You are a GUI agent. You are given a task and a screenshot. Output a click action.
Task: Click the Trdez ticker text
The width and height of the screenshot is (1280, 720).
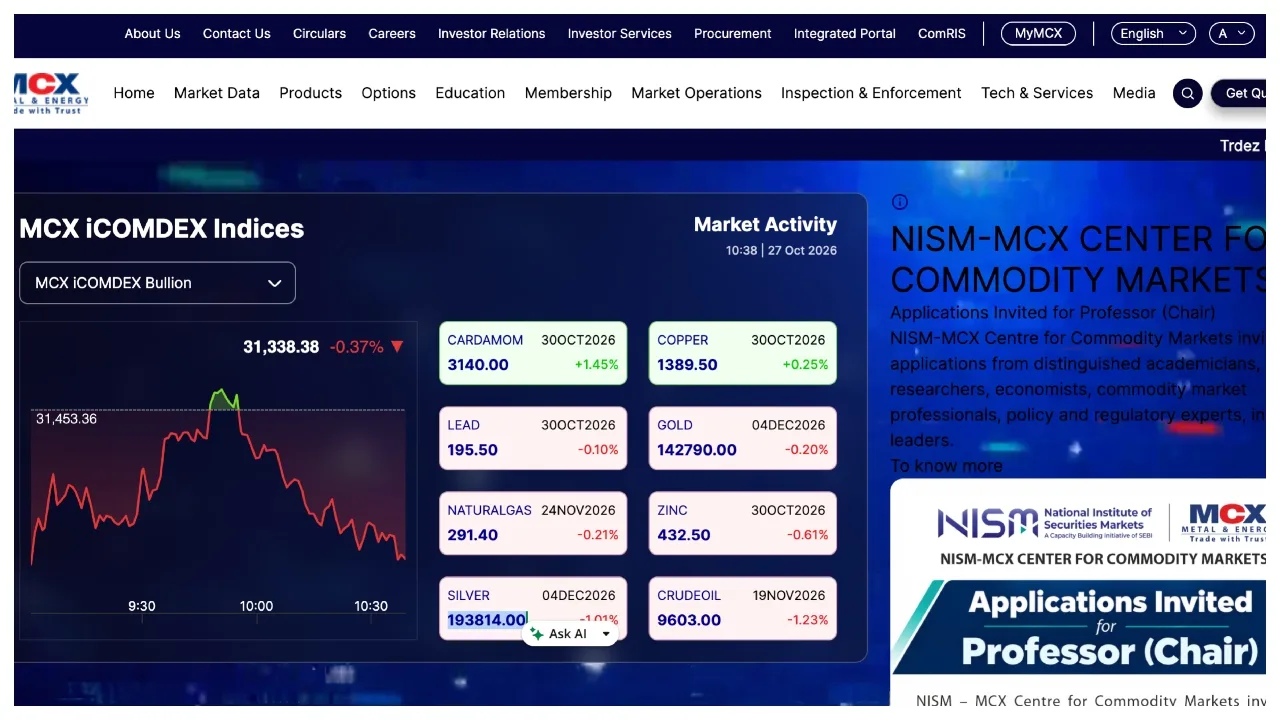(x=1242, y=146)
